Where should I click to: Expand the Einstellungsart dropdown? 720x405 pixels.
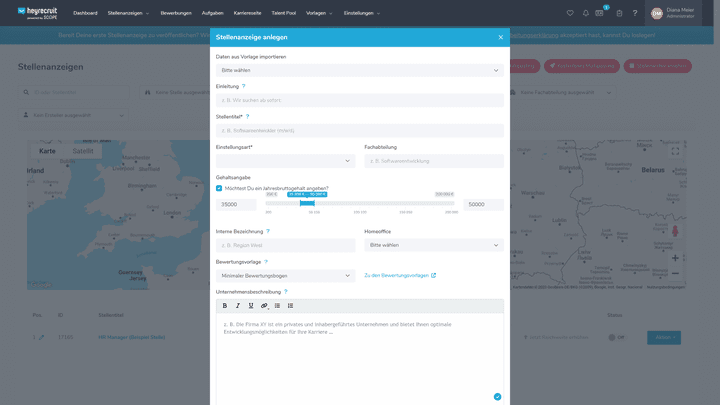285,160
